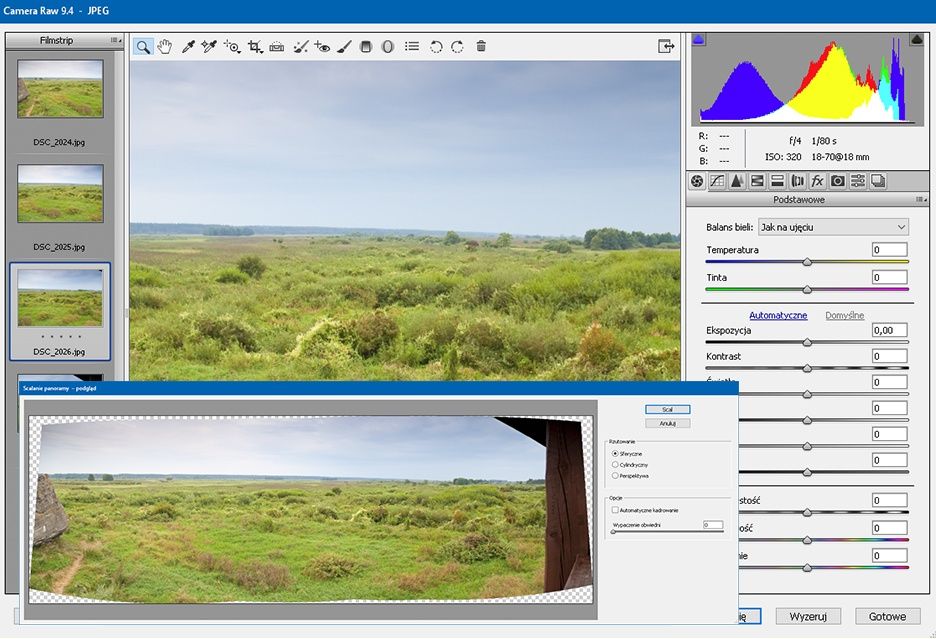Select the DSC_2024.jpg thumbnail in Filmstrip
Viewport: 936px width, 639px height.
coord(60,88)
